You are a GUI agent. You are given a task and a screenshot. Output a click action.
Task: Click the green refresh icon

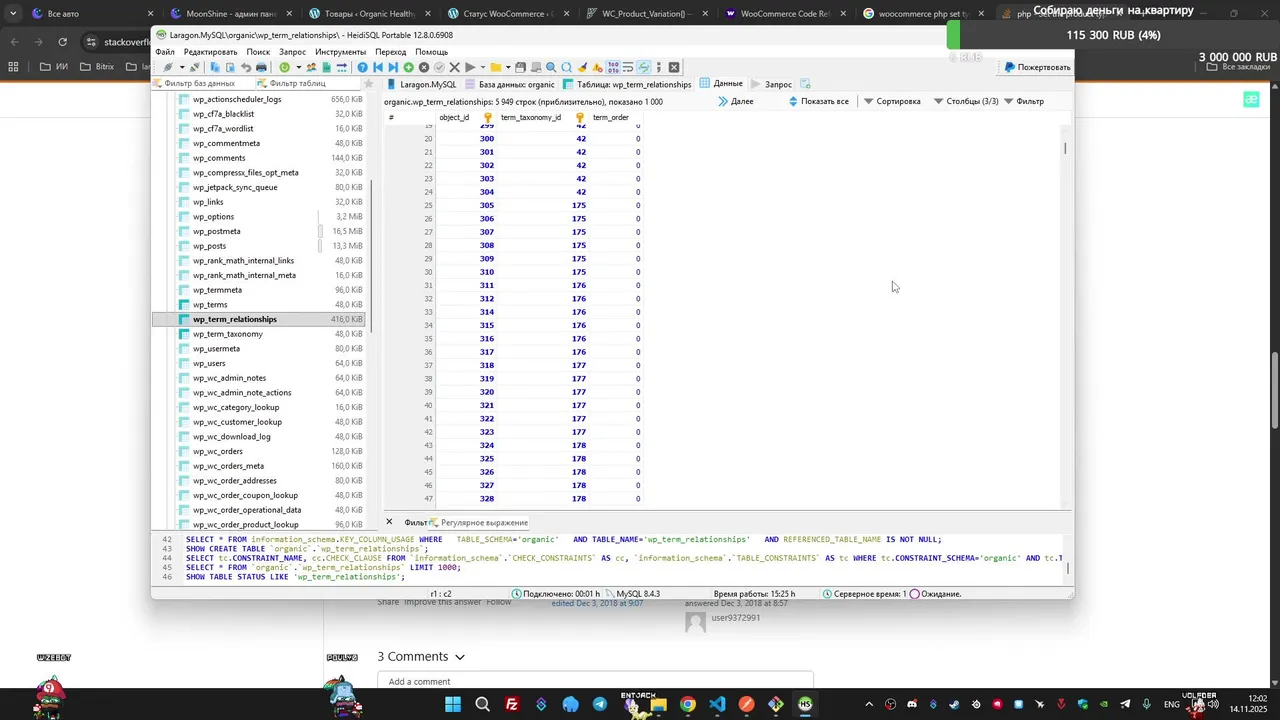pos(285,67)
